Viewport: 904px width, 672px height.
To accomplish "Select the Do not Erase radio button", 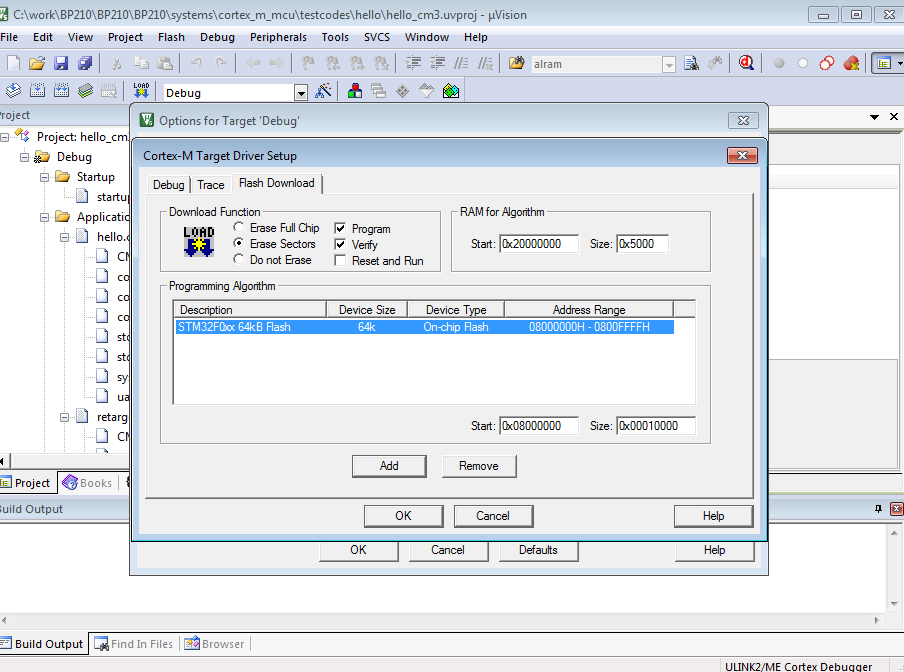I will coord(239,259).
